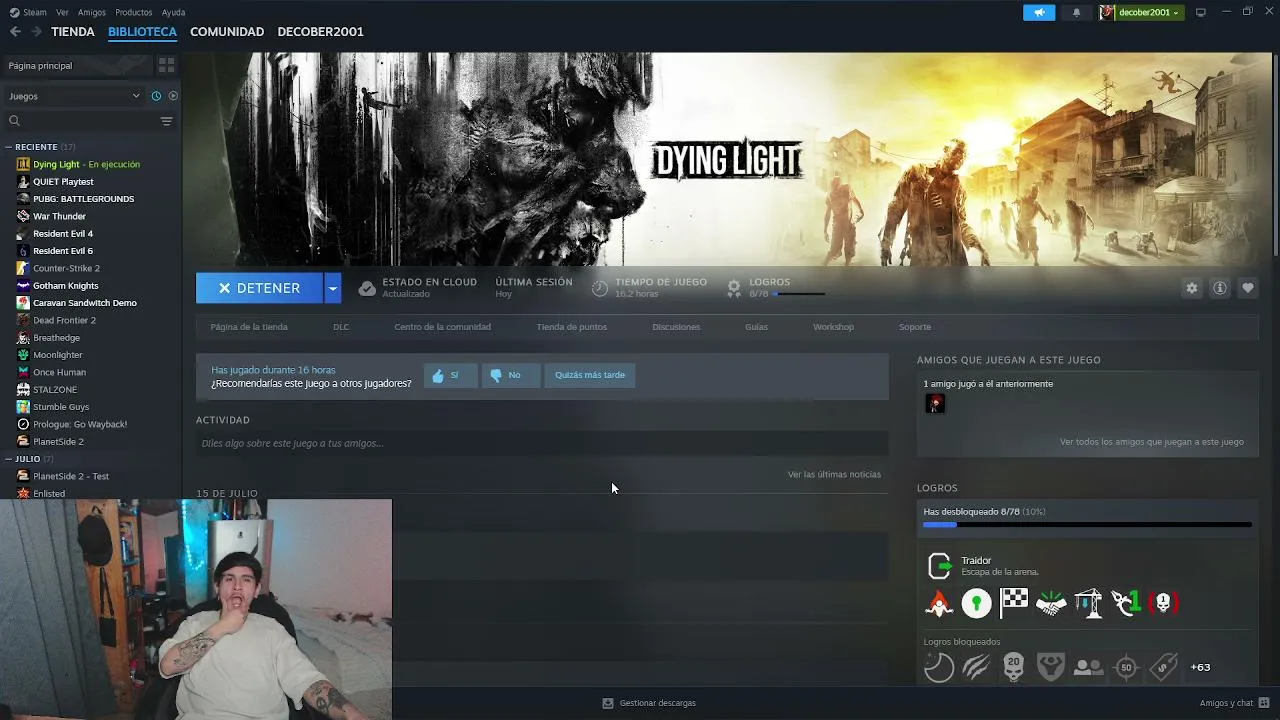Open Ver las últimas noticias link
Screen dimensions: 1280x720
click(834, 474)
